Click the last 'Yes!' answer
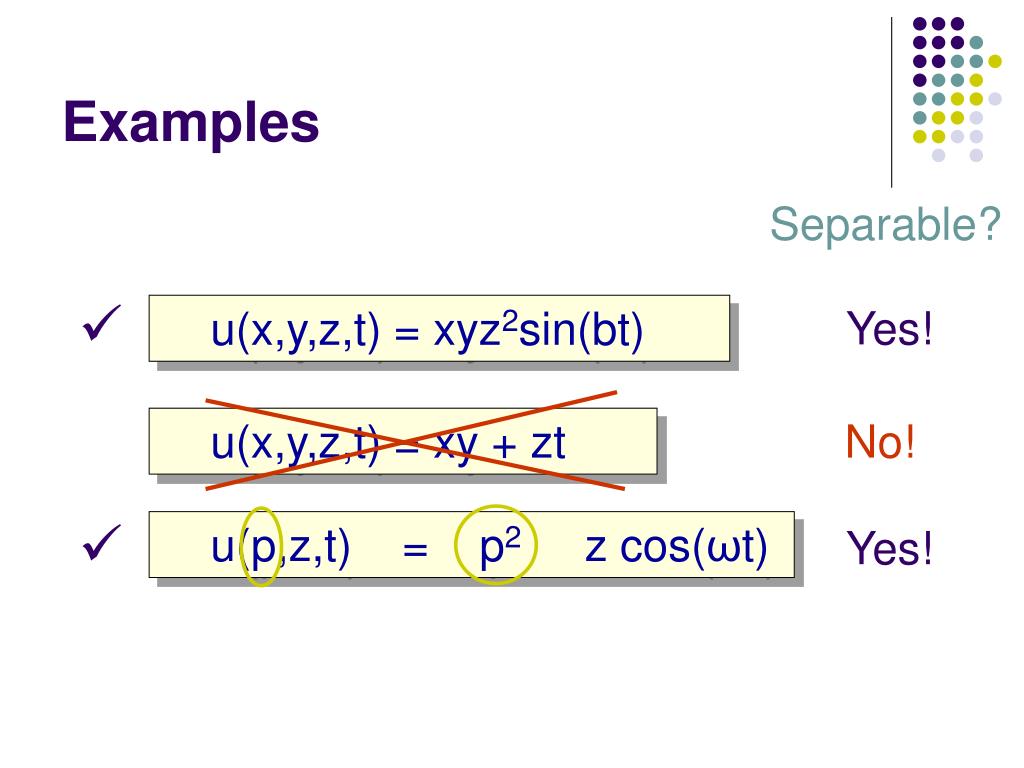The height and width of the screenshot is (768, 1024). [x=889, y=548]
